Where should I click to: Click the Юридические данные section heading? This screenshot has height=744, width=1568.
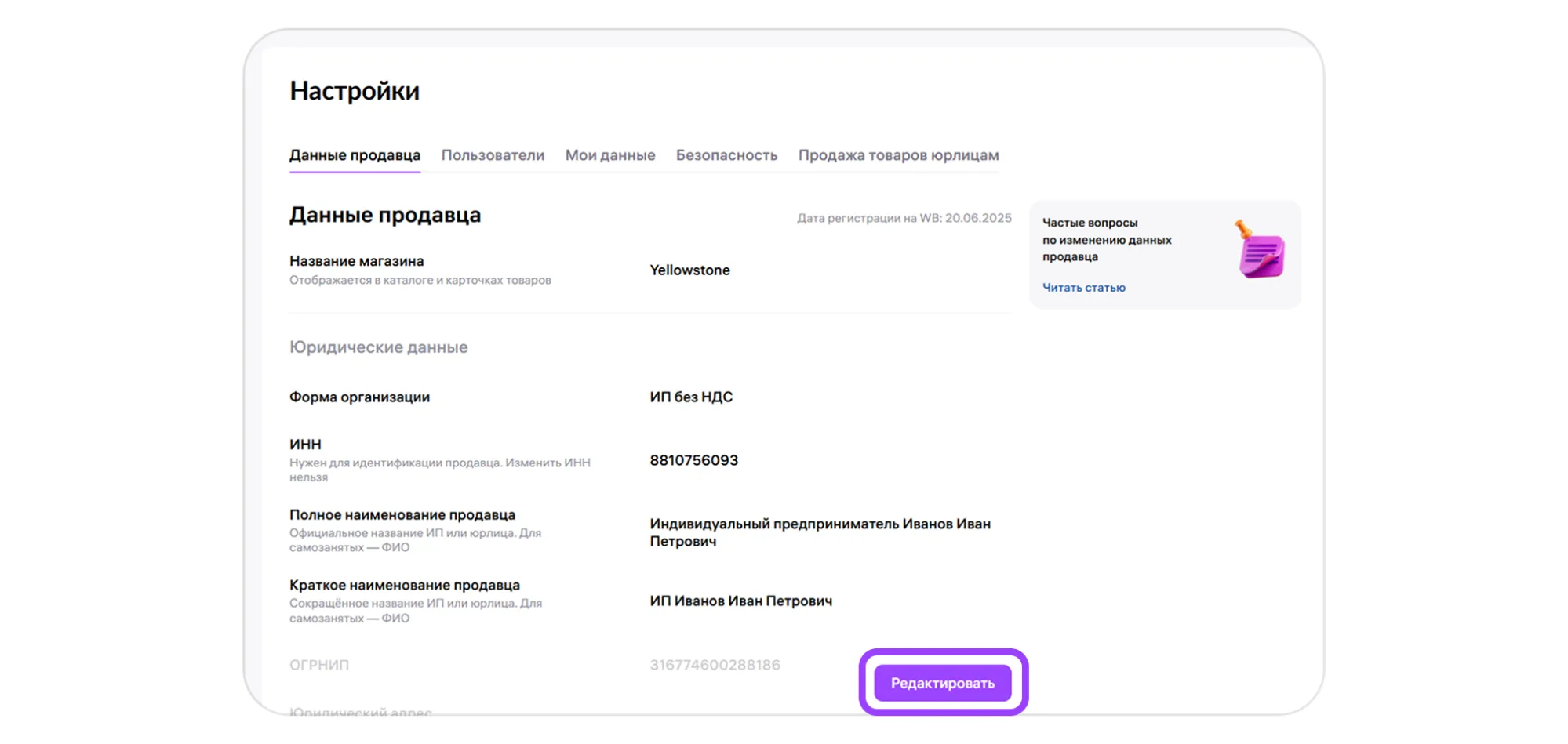(x=378, y=347)
